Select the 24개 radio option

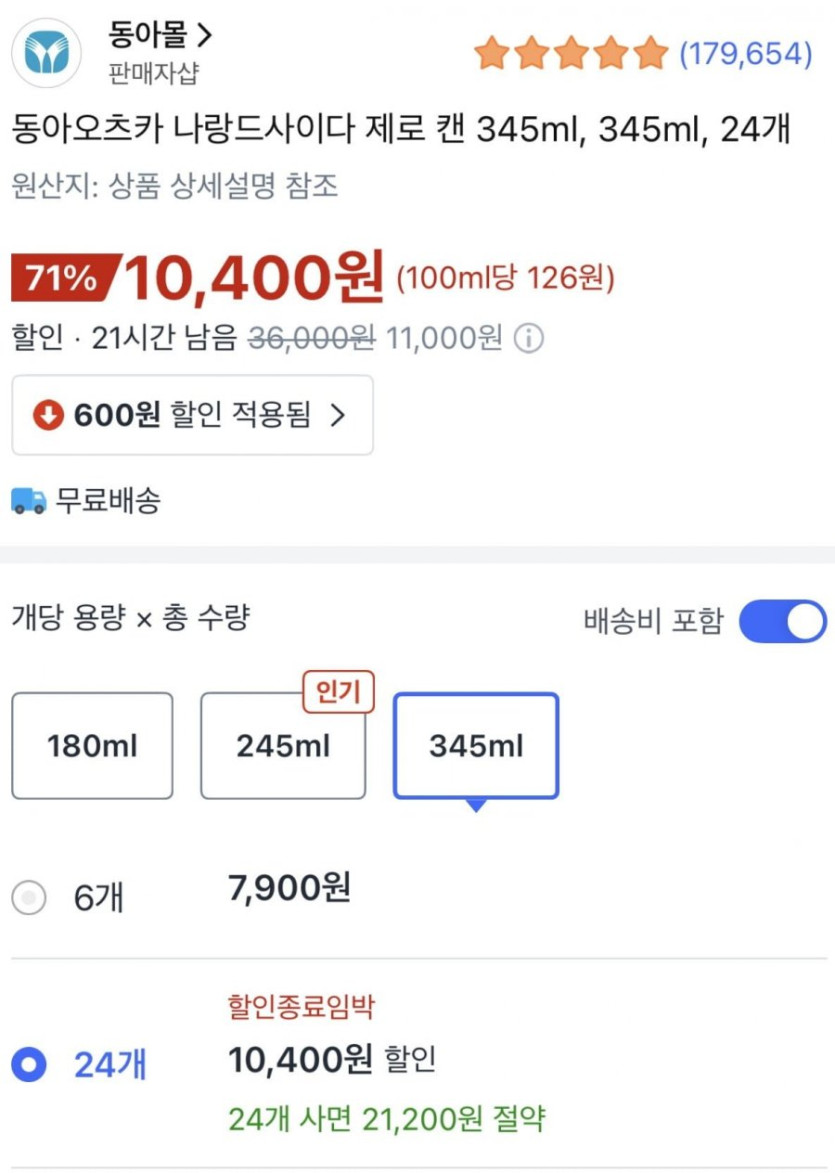(29, 1065)
